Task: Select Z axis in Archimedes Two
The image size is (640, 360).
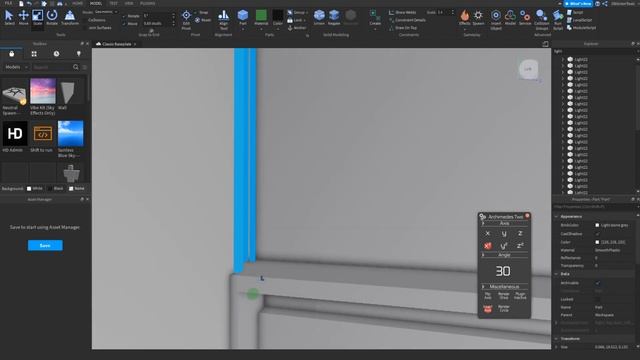Action: pyautogui.click(x=520, y=233)
